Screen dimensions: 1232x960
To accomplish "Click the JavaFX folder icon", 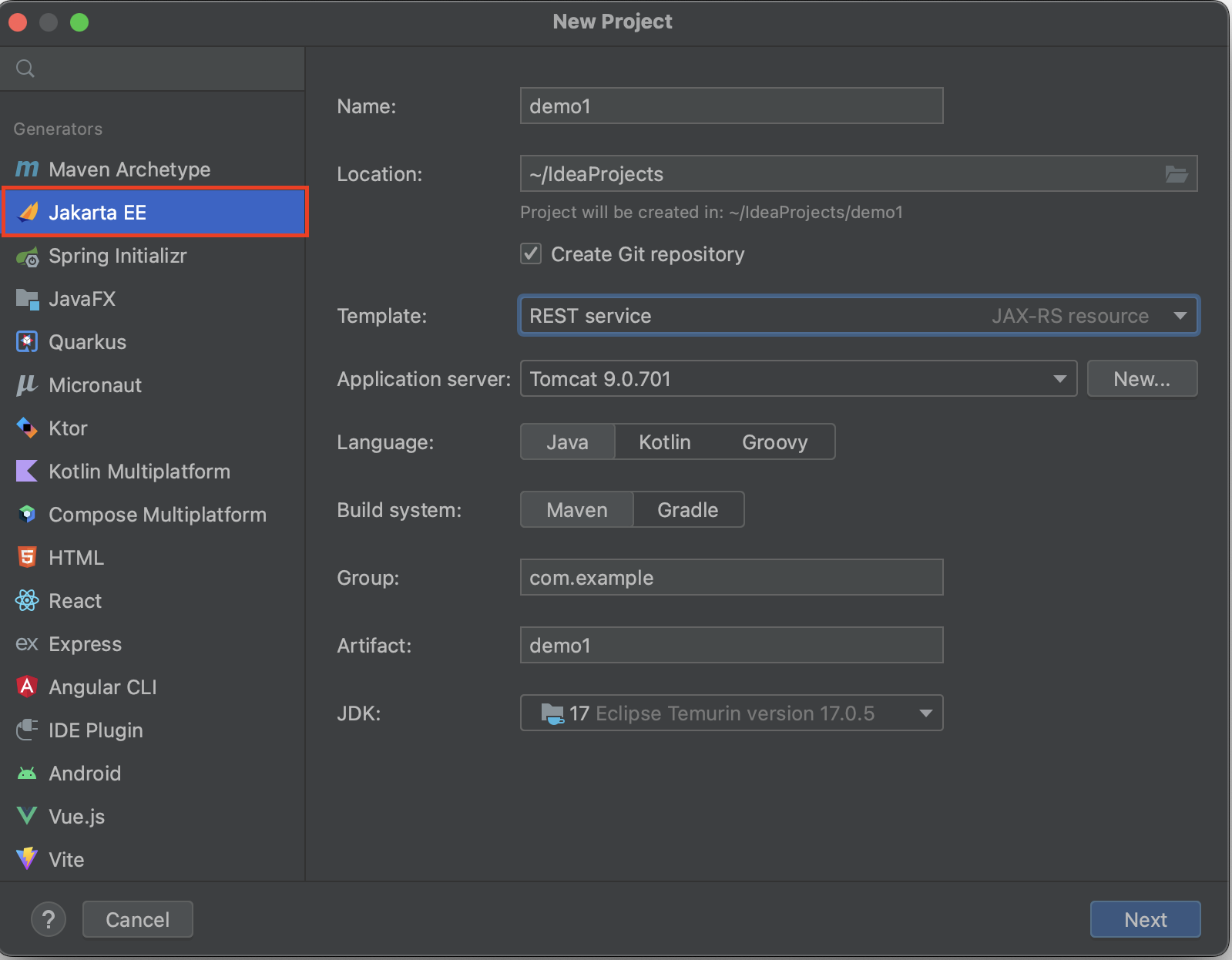I will click(x=27, y=299).
